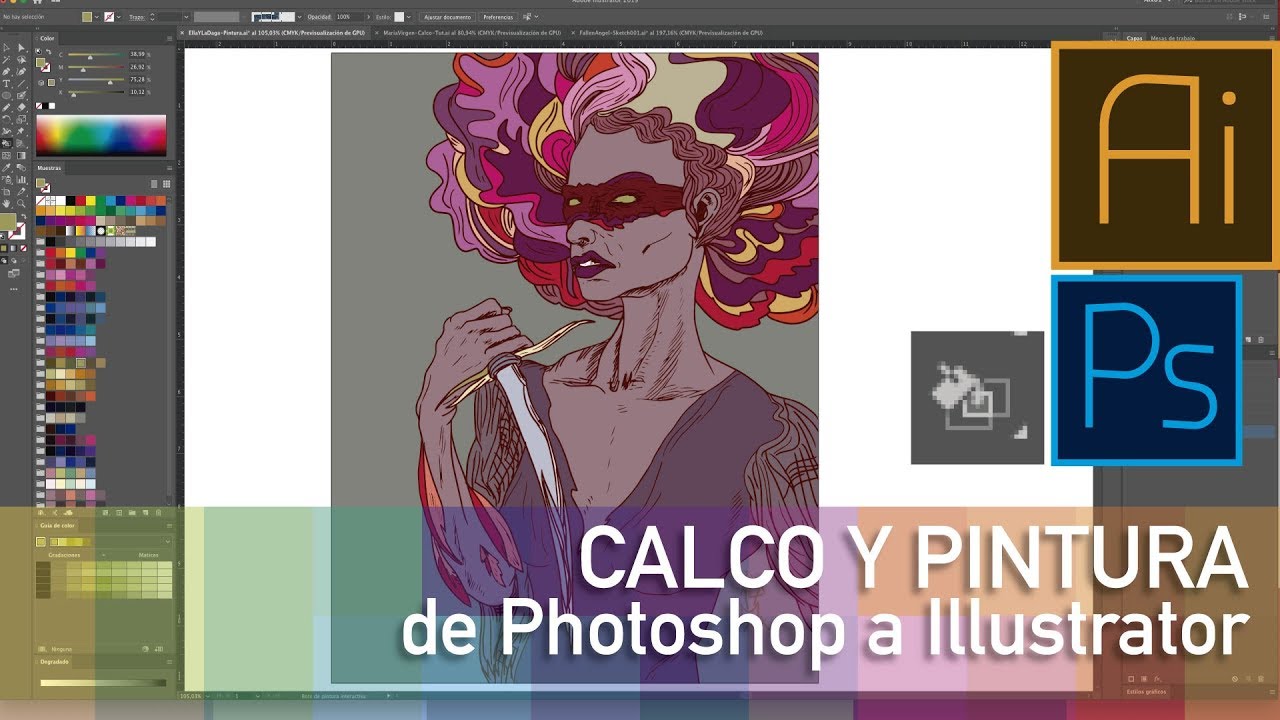The height and width of the screenshot is (720, 1280).
Task: Click zoom level field showing 105,03%
Action: tap(190, 695)
